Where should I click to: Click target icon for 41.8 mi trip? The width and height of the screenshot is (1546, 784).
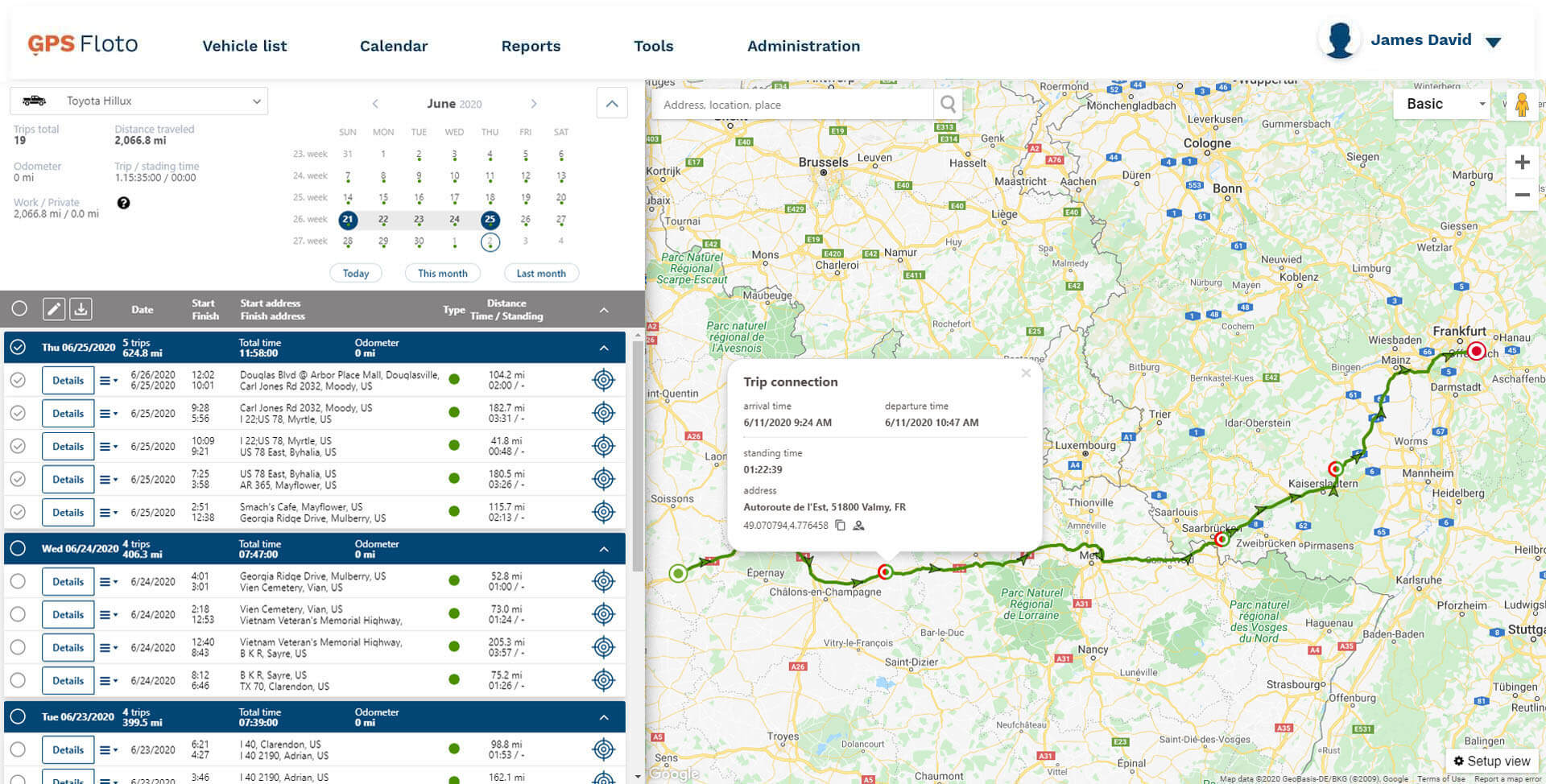603,446
